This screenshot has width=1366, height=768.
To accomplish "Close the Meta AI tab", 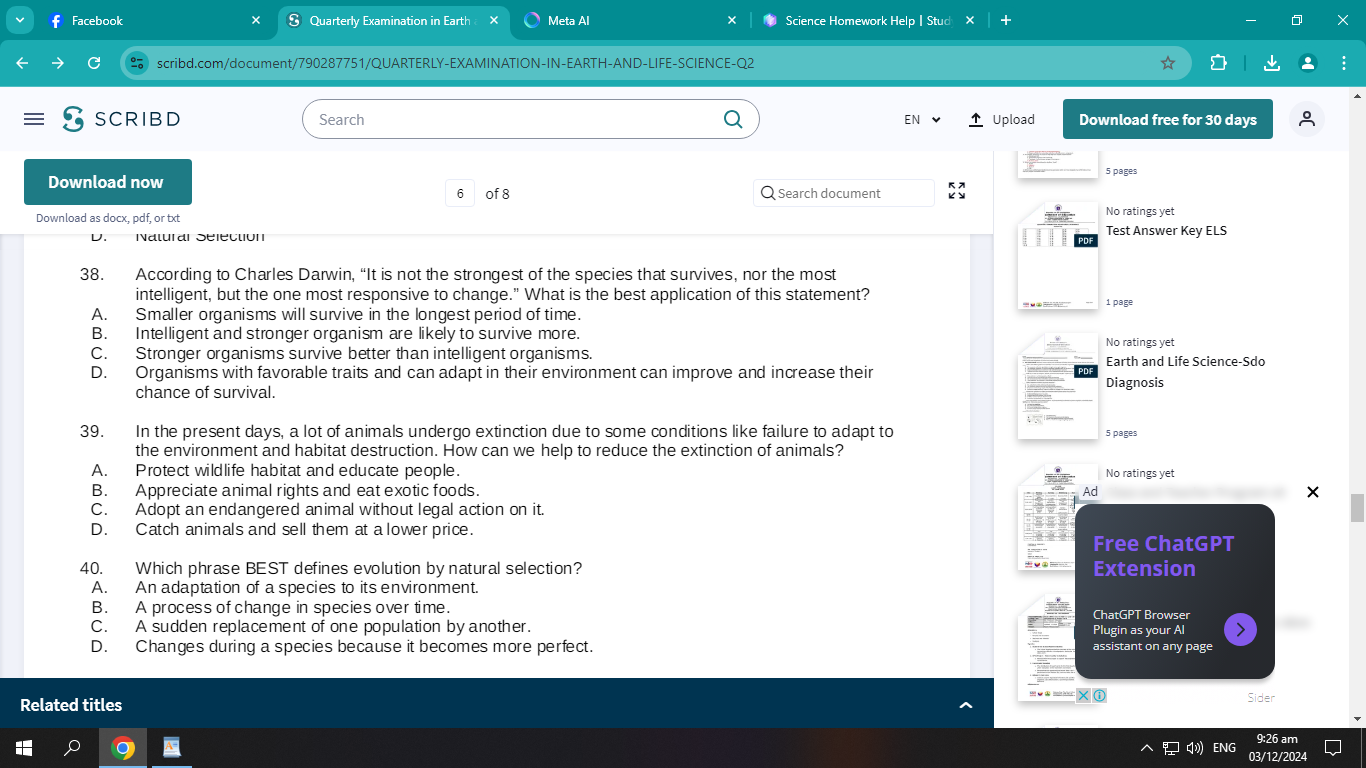I will (x=732, y=20).
